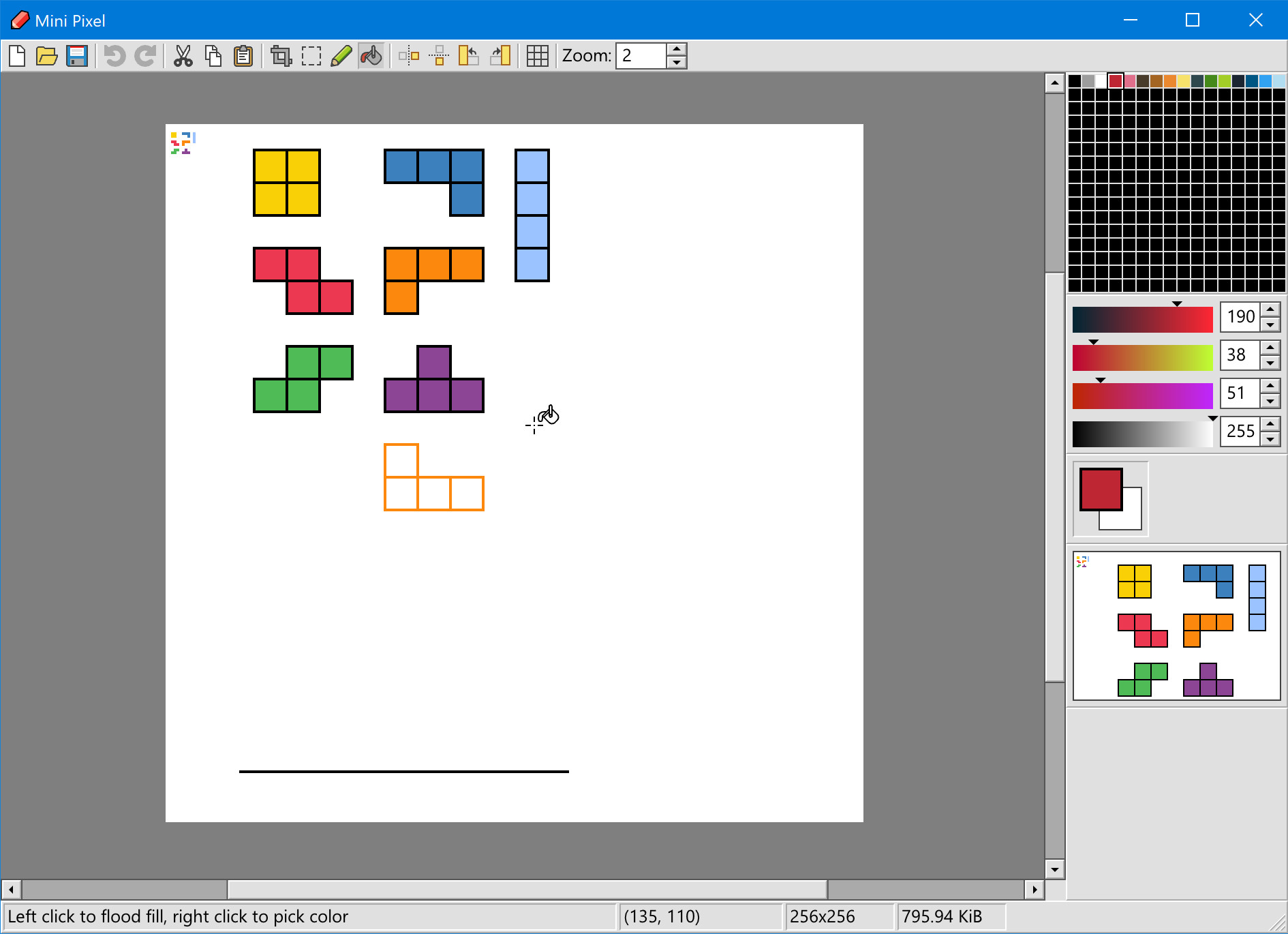Undo the last action
The height and width of the screenshot is (934, 1288).
114,56
